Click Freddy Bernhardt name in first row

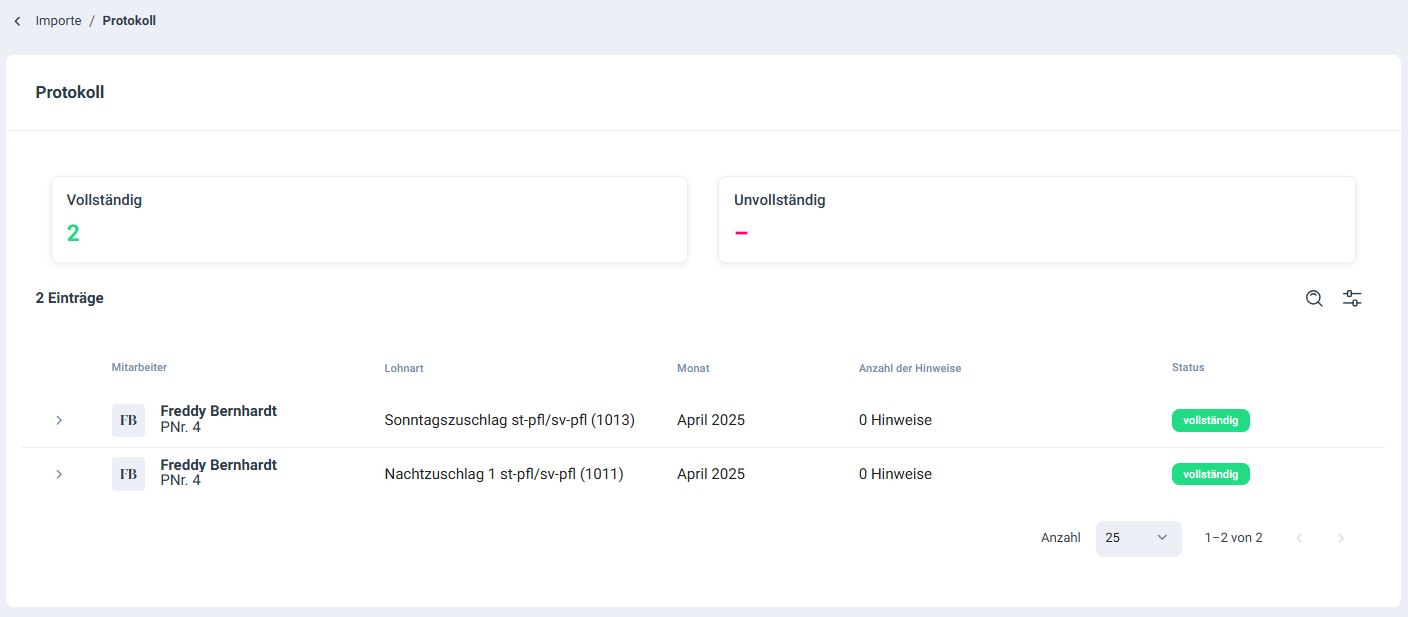pos(218,411)
